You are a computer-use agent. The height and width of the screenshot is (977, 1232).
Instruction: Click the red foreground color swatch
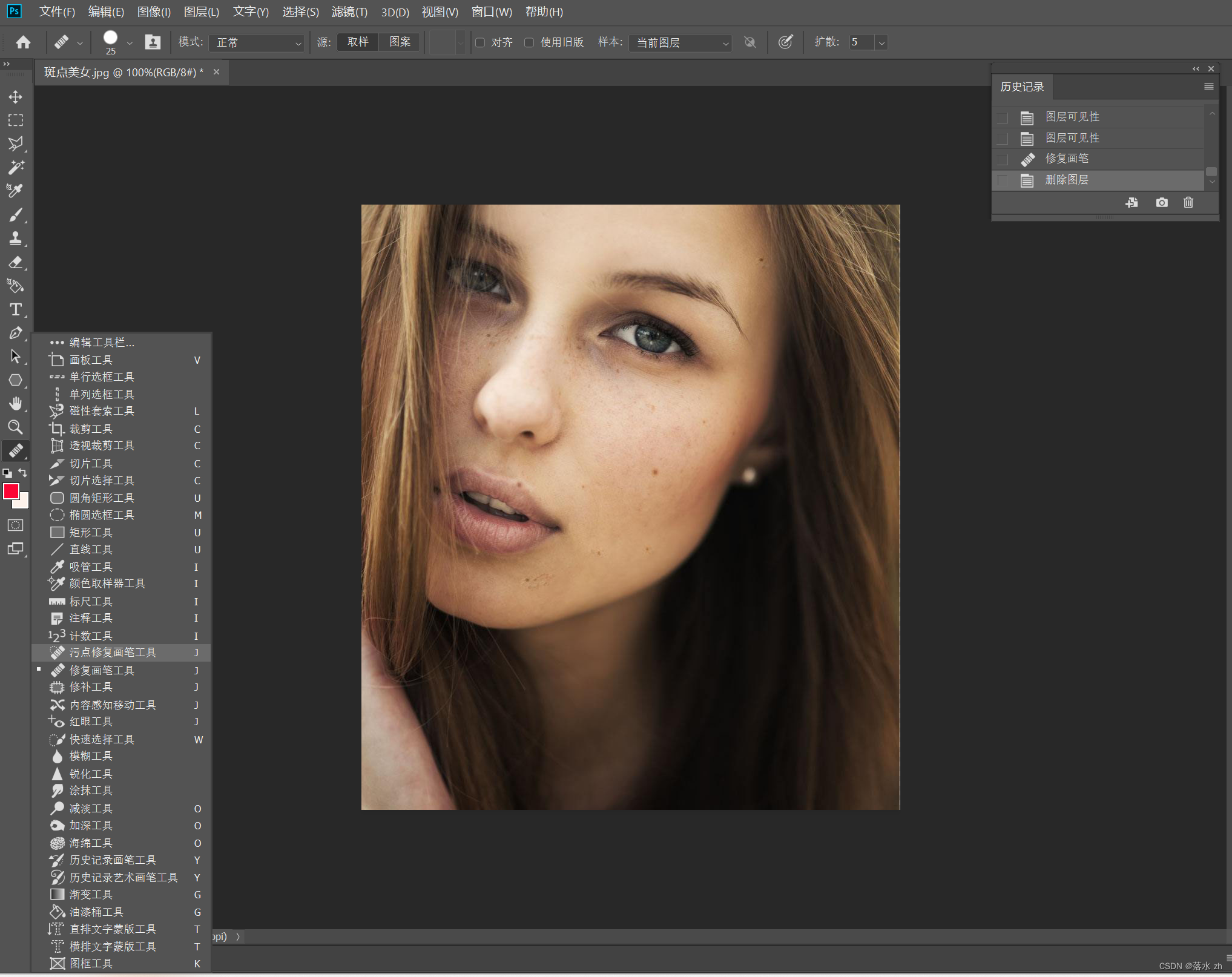pyautogui.click(x=11, y=491)
